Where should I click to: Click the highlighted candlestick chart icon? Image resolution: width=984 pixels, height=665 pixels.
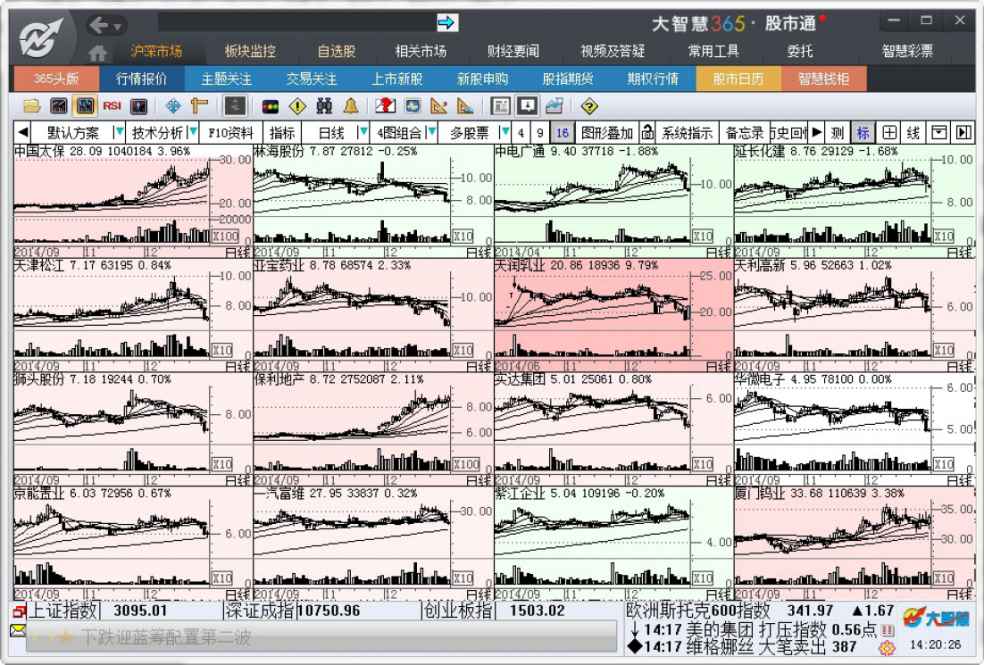[x=85, y=106]
